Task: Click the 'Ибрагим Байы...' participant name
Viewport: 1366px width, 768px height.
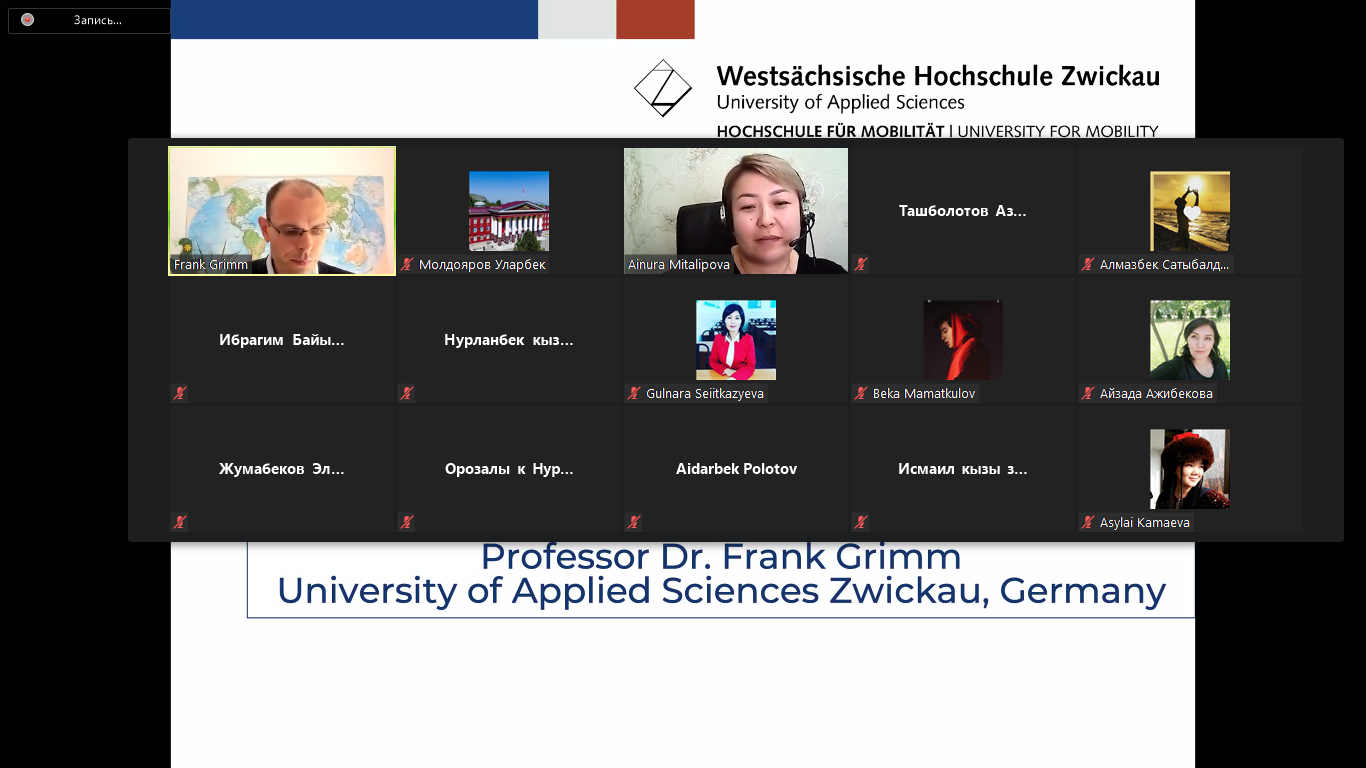Action: pos(282,340)
